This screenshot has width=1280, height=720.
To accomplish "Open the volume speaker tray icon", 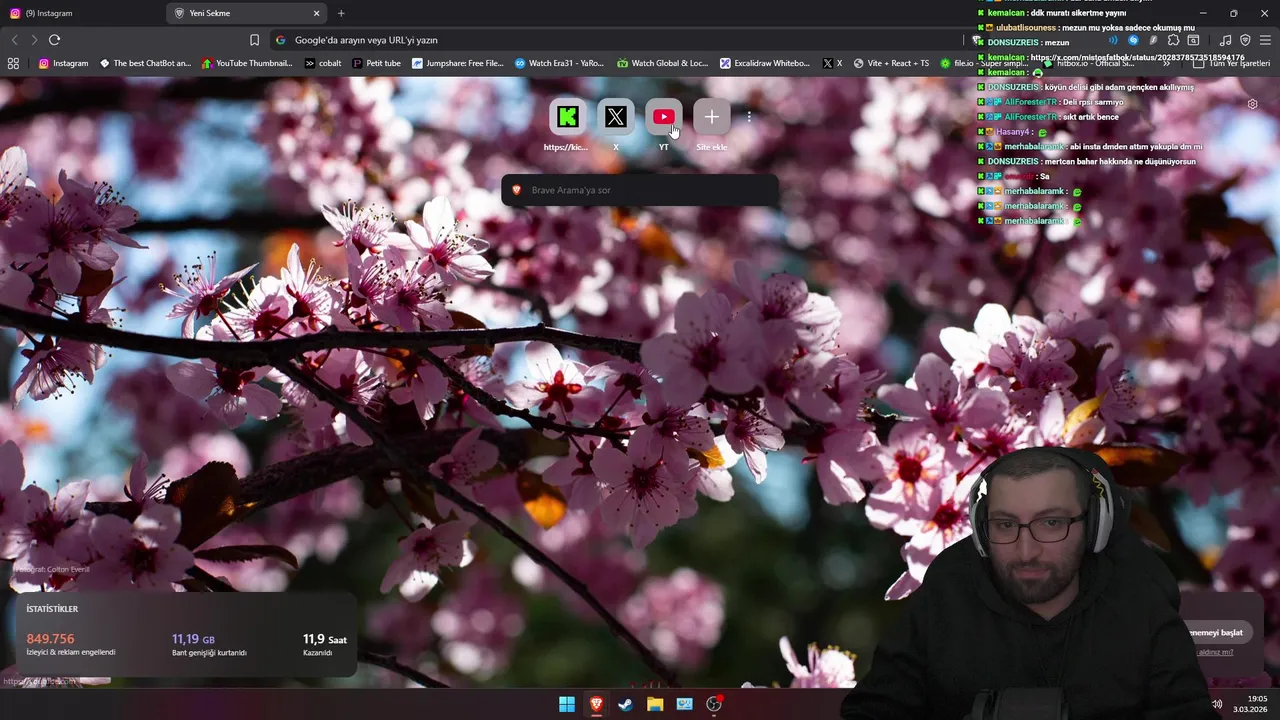I will pyautogui.click(x=1217, y=704).
